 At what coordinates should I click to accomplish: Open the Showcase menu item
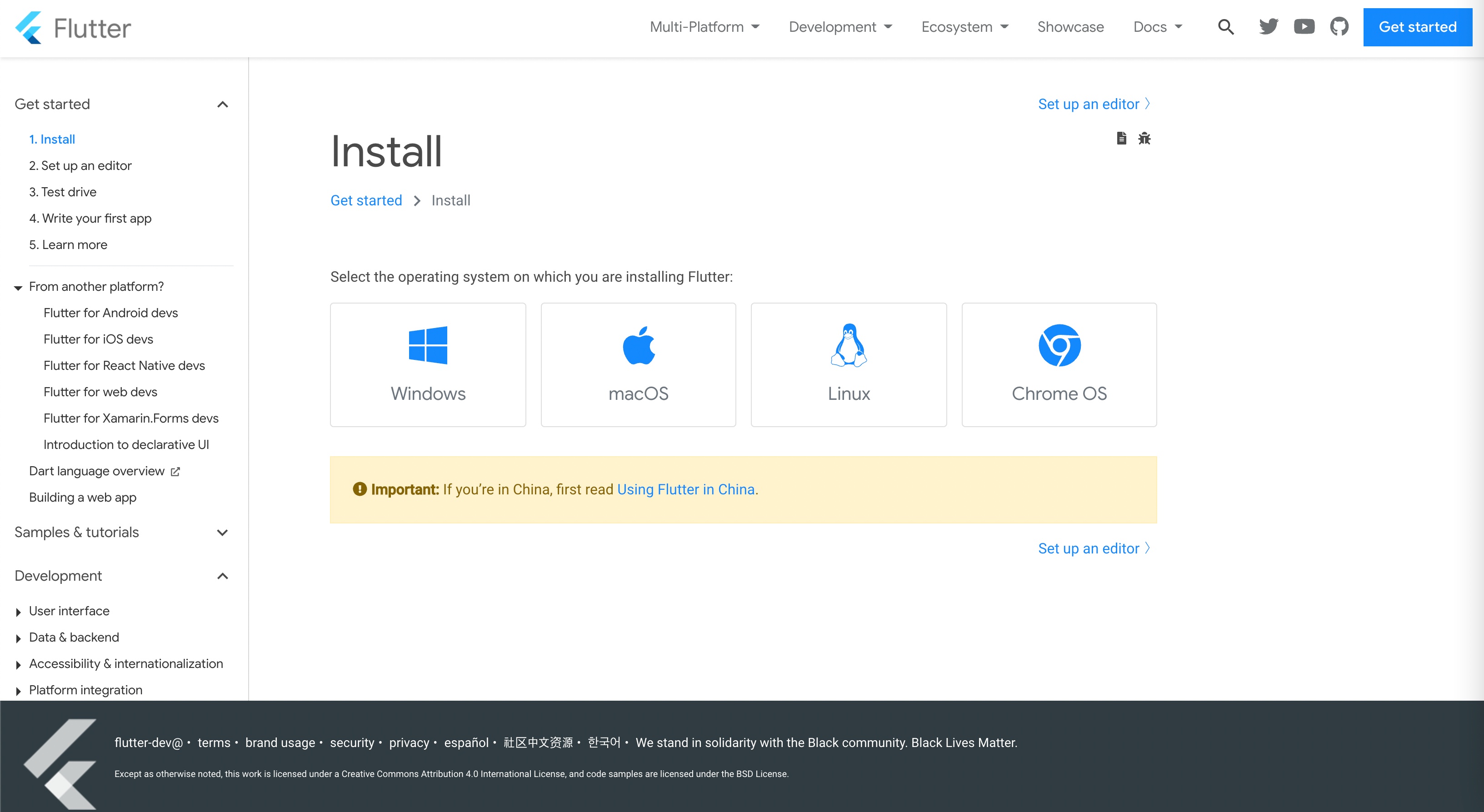click(x=1070, y=27)
